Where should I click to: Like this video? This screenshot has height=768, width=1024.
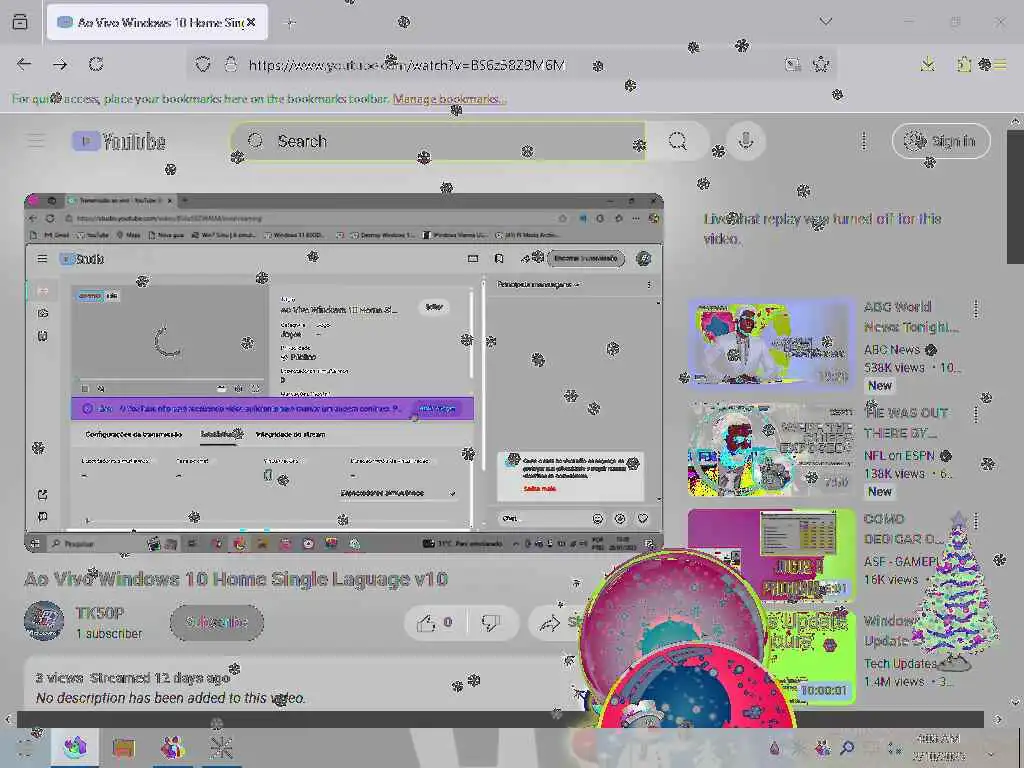click(x=435, y=622)
